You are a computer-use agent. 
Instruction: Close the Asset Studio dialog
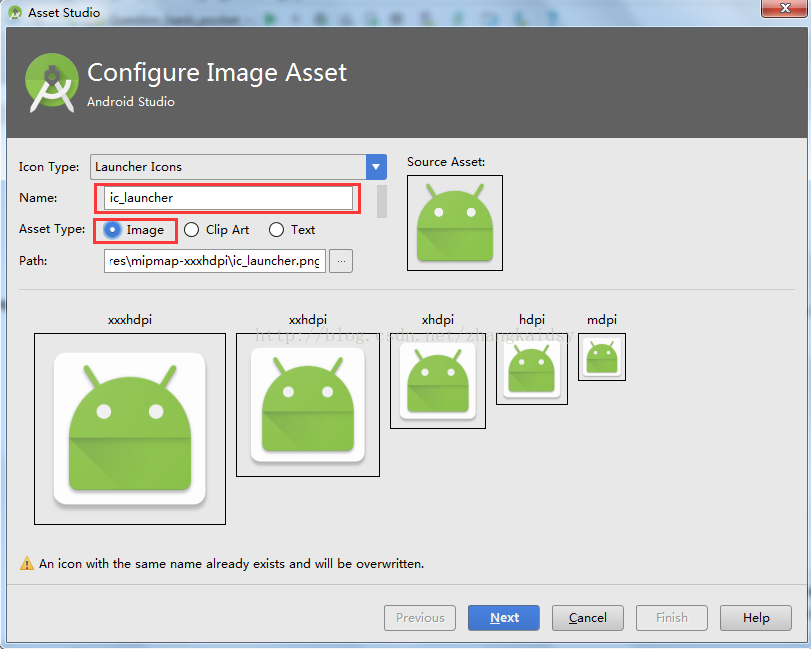point(784,8)
